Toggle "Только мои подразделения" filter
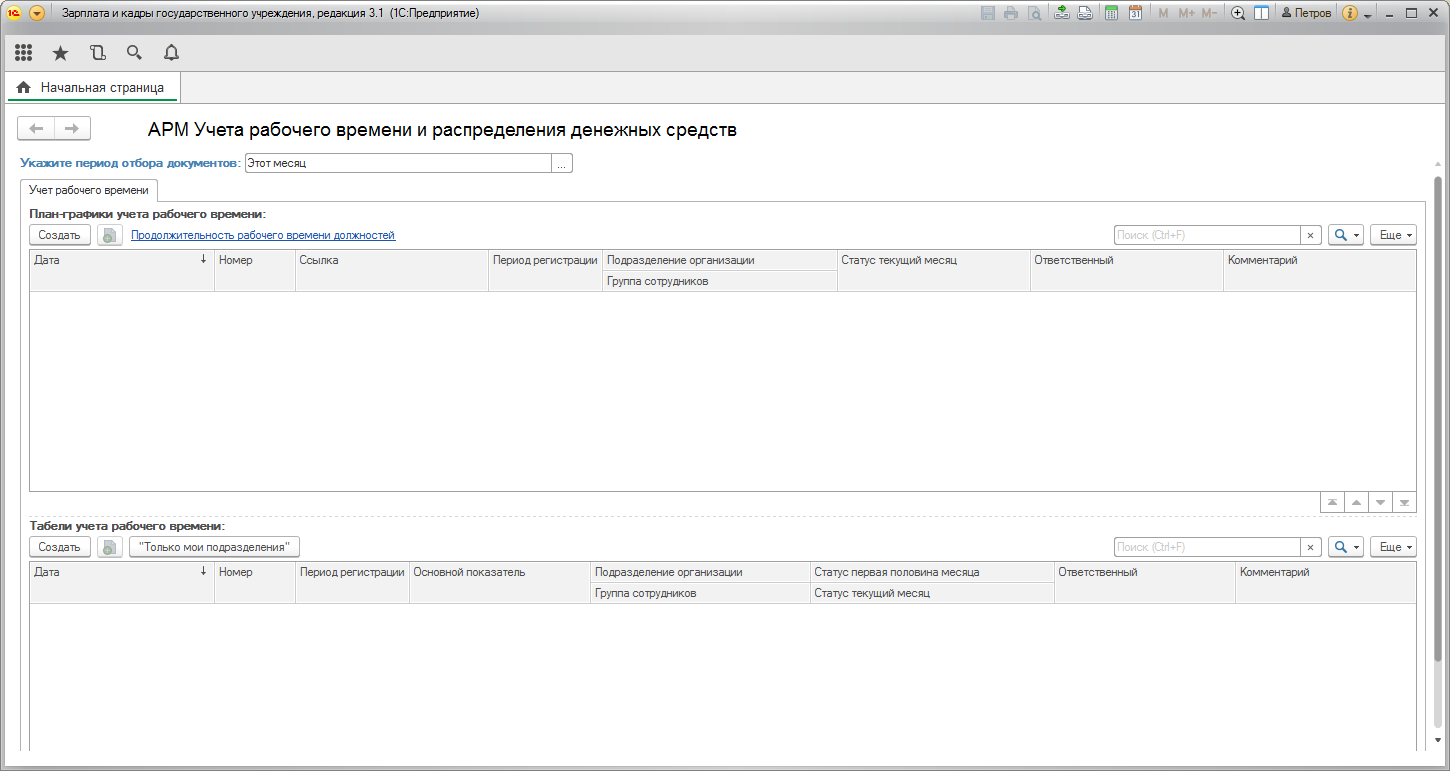 (x=214, y=547)
